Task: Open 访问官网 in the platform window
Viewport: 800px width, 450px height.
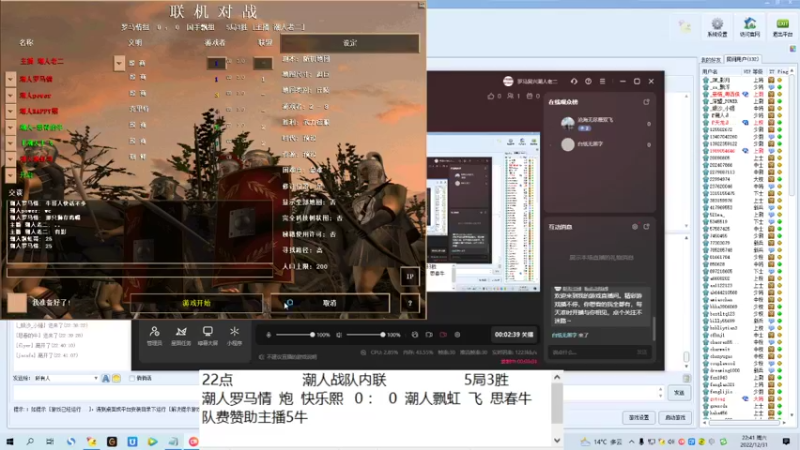Action: [750, 27]
